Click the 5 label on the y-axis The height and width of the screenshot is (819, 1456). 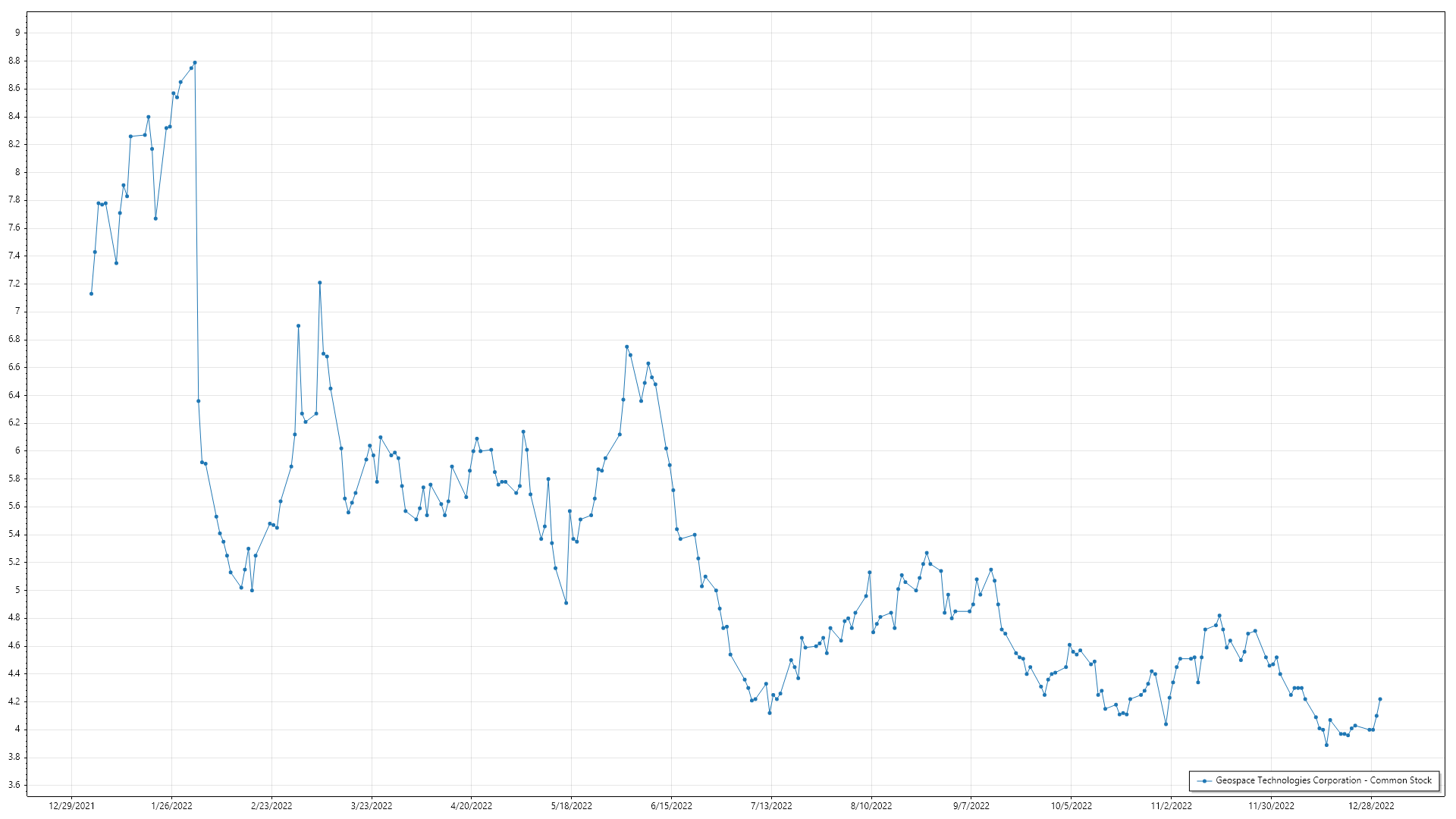pos(17,590)
